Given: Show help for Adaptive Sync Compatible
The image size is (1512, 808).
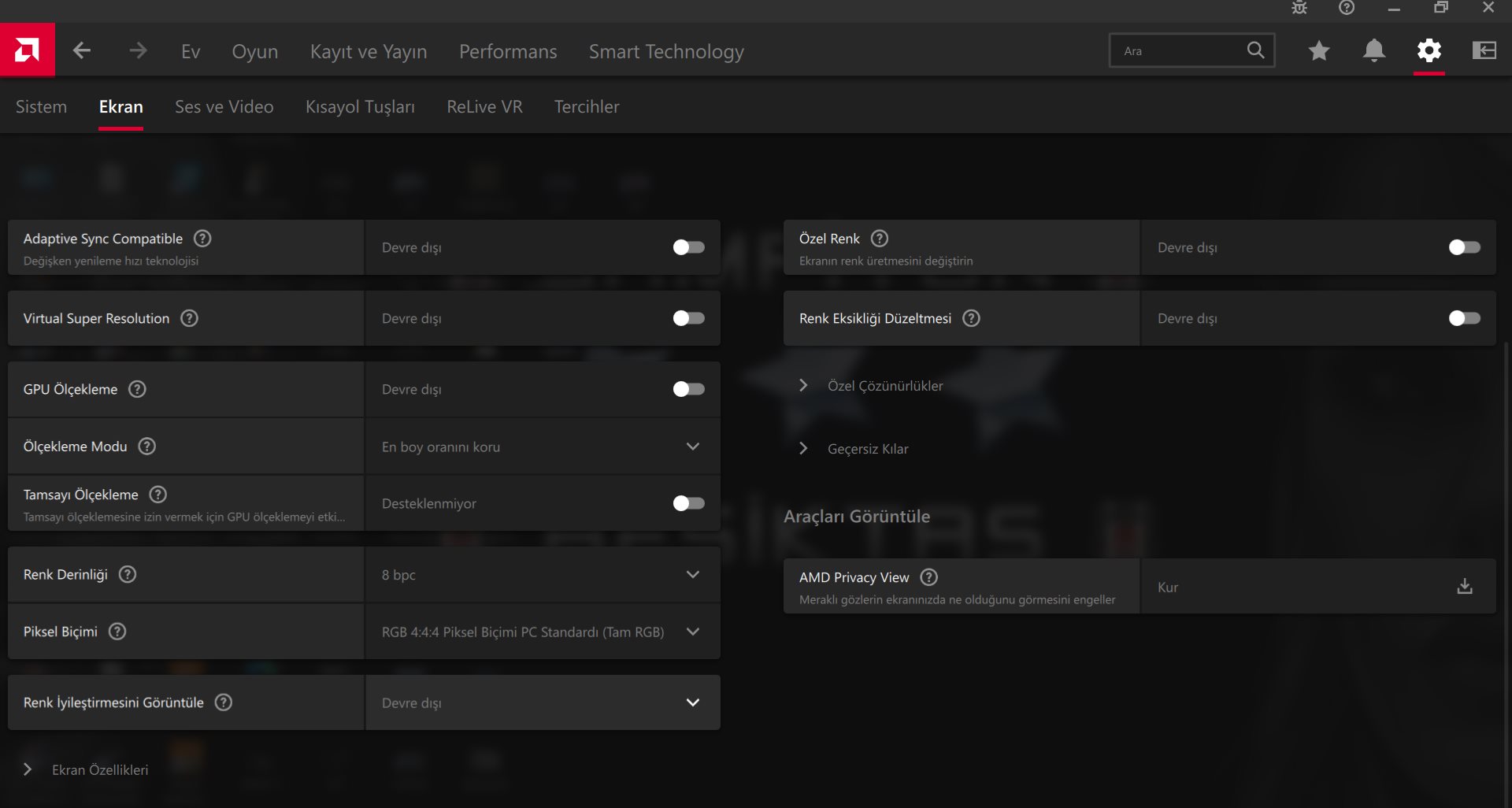Looking at the screenshot, I should pyautogui.click(x=202, y=239).
